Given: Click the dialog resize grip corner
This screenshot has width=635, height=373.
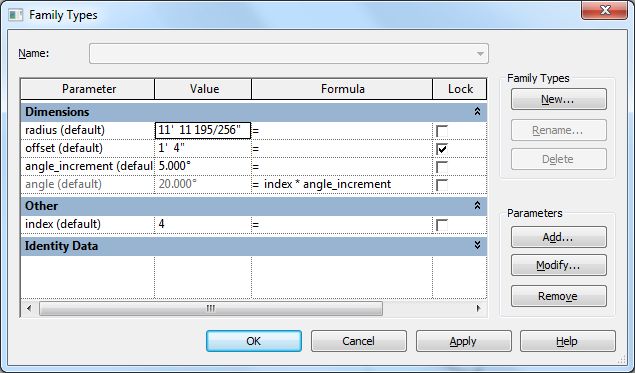Looking at the screenshot, I should point(622,359).
